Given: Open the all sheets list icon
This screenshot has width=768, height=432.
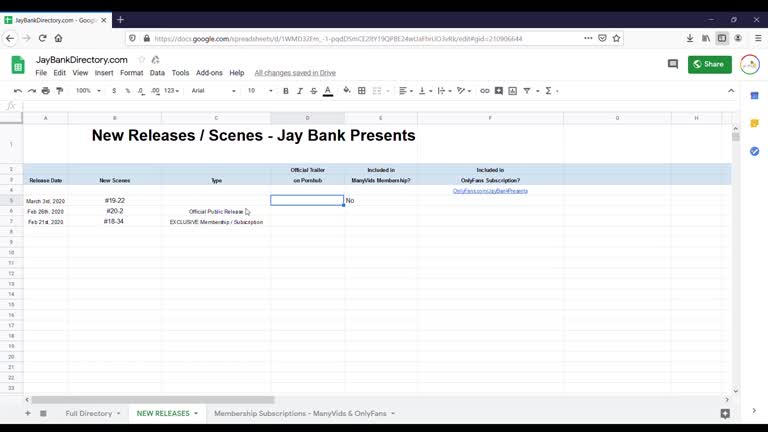Looking at the screenshot, I should pos(43,413).
